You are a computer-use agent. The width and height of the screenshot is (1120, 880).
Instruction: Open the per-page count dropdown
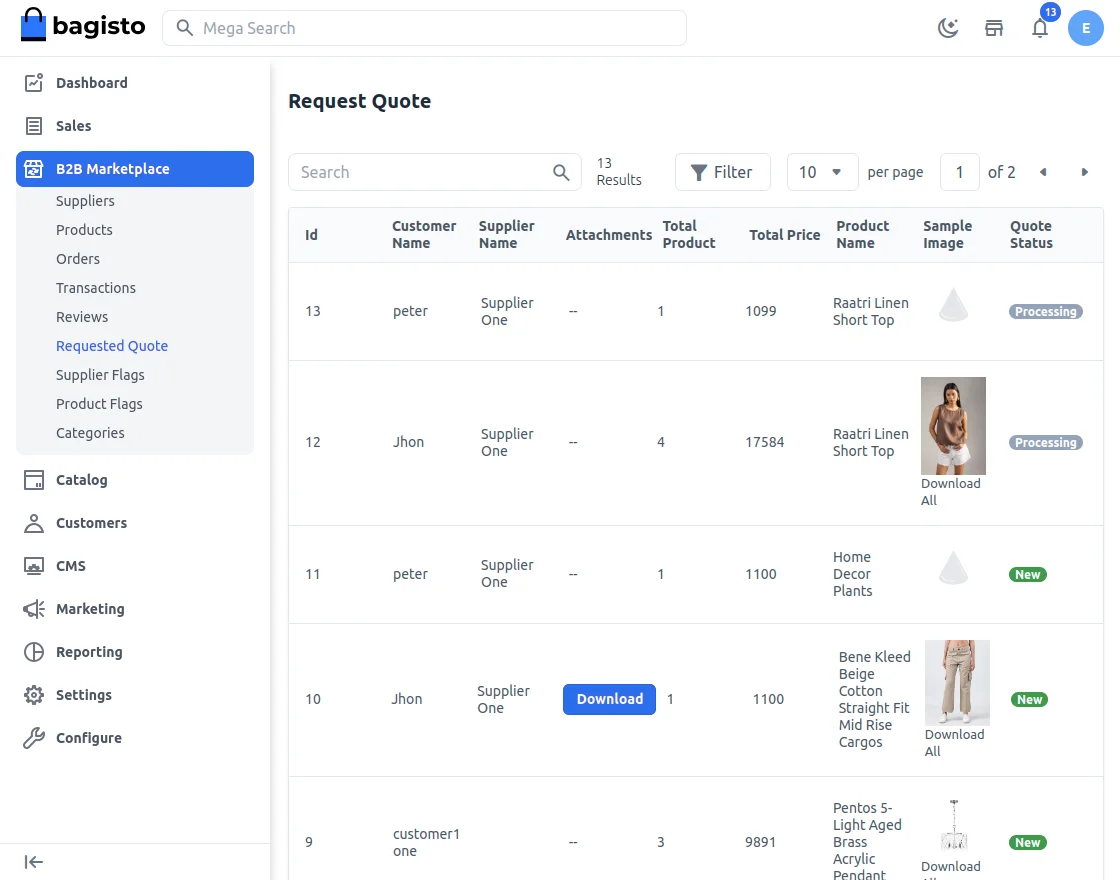coord(822,172)
